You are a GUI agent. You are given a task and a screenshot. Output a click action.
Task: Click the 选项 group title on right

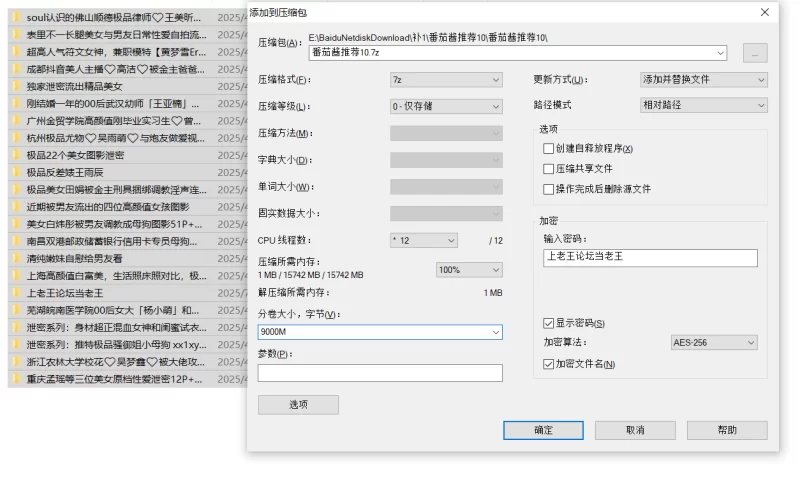(548, 129)
